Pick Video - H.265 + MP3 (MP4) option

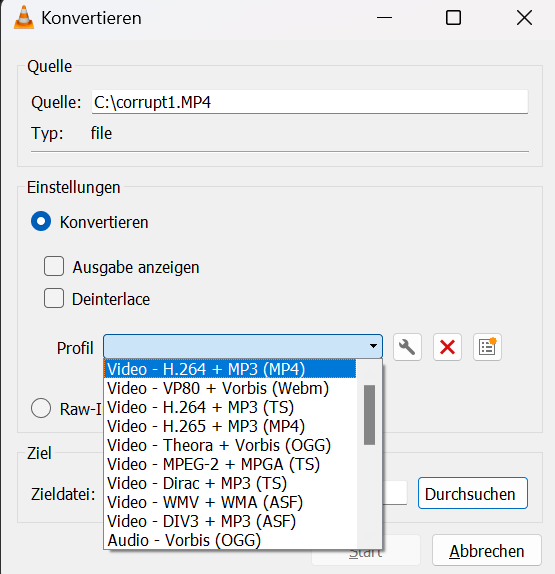230,426
